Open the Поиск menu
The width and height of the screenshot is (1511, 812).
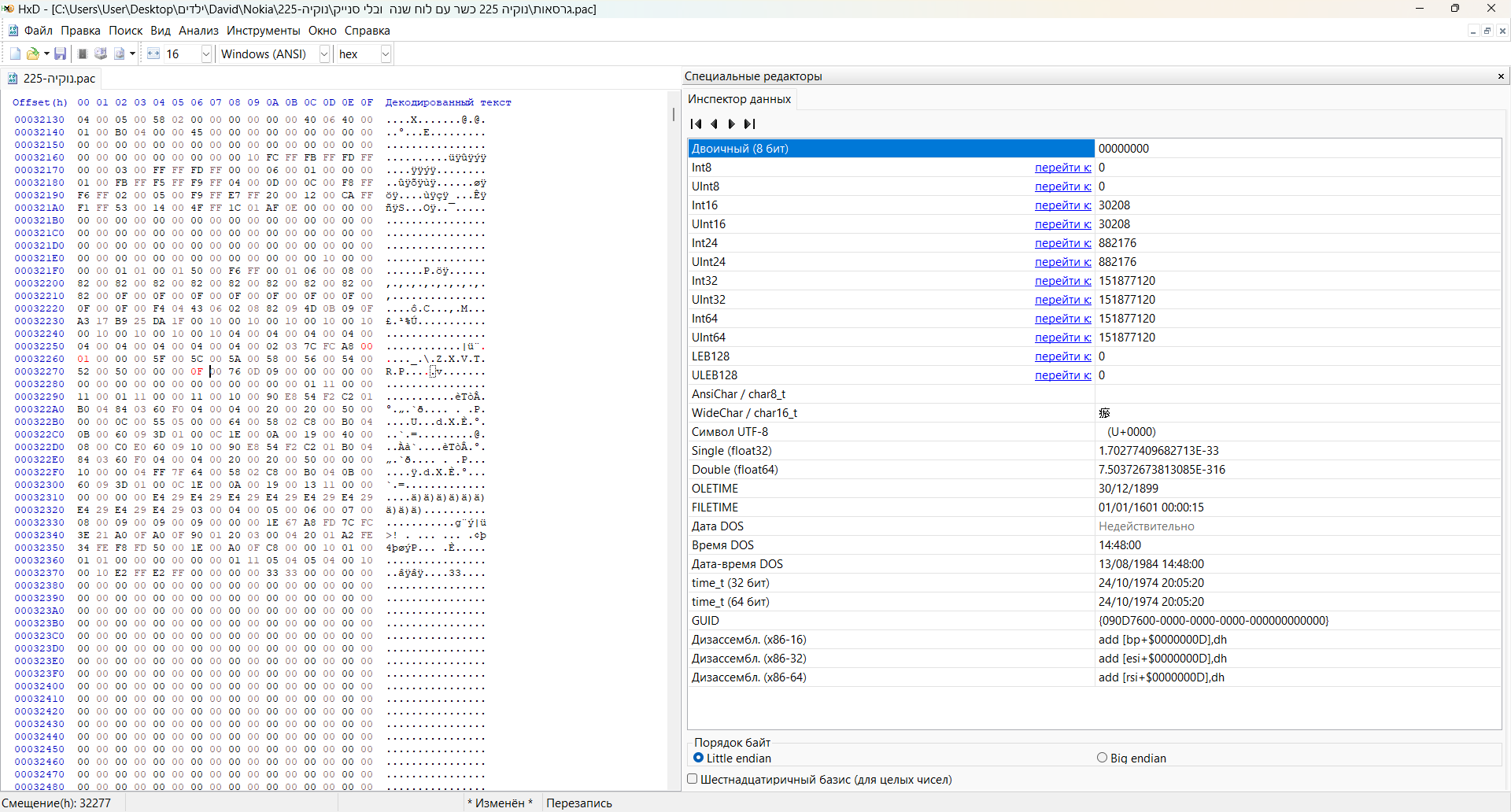[126, 31]
